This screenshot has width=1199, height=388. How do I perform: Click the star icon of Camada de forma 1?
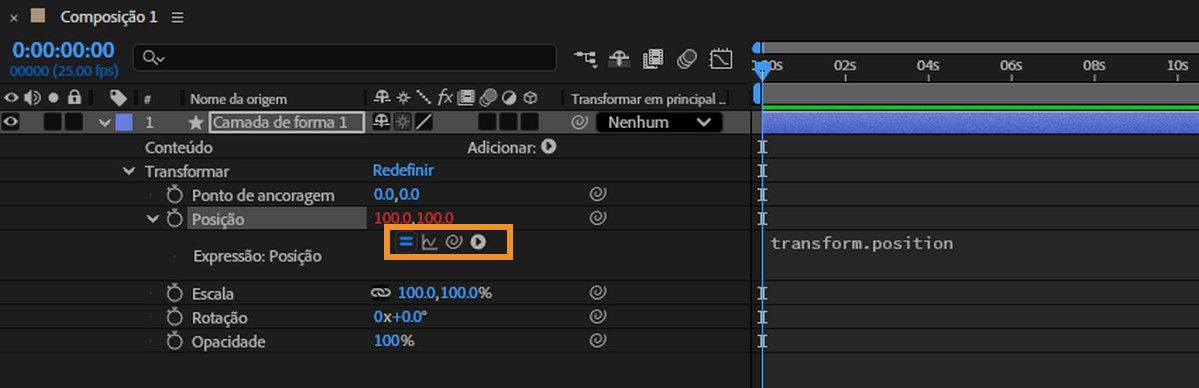(x=196, y=122)
